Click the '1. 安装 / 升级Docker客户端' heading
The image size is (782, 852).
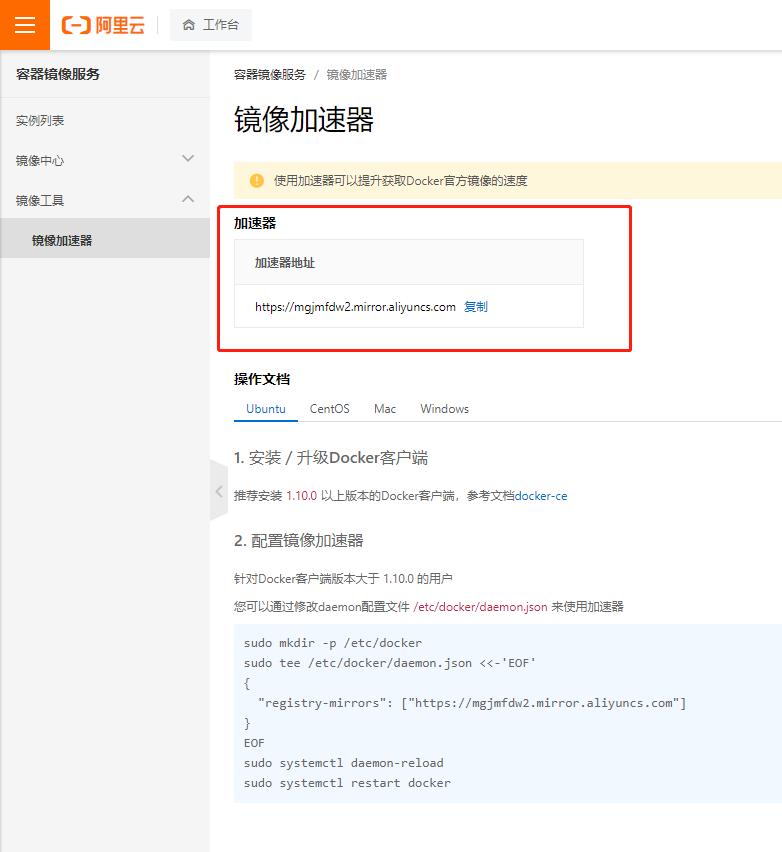331,458
